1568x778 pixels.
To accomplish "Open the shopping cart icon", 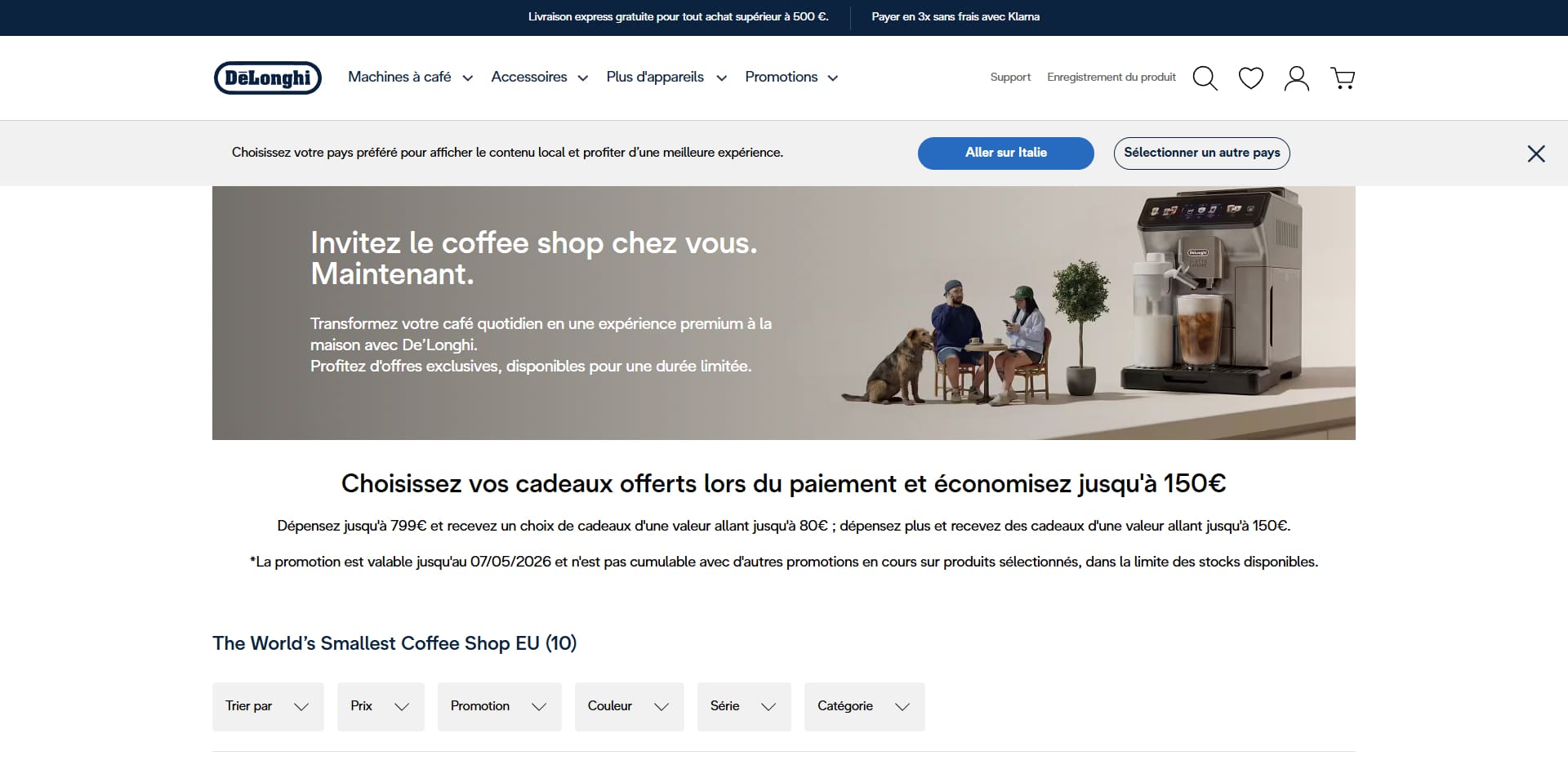I will [1343, 78].
